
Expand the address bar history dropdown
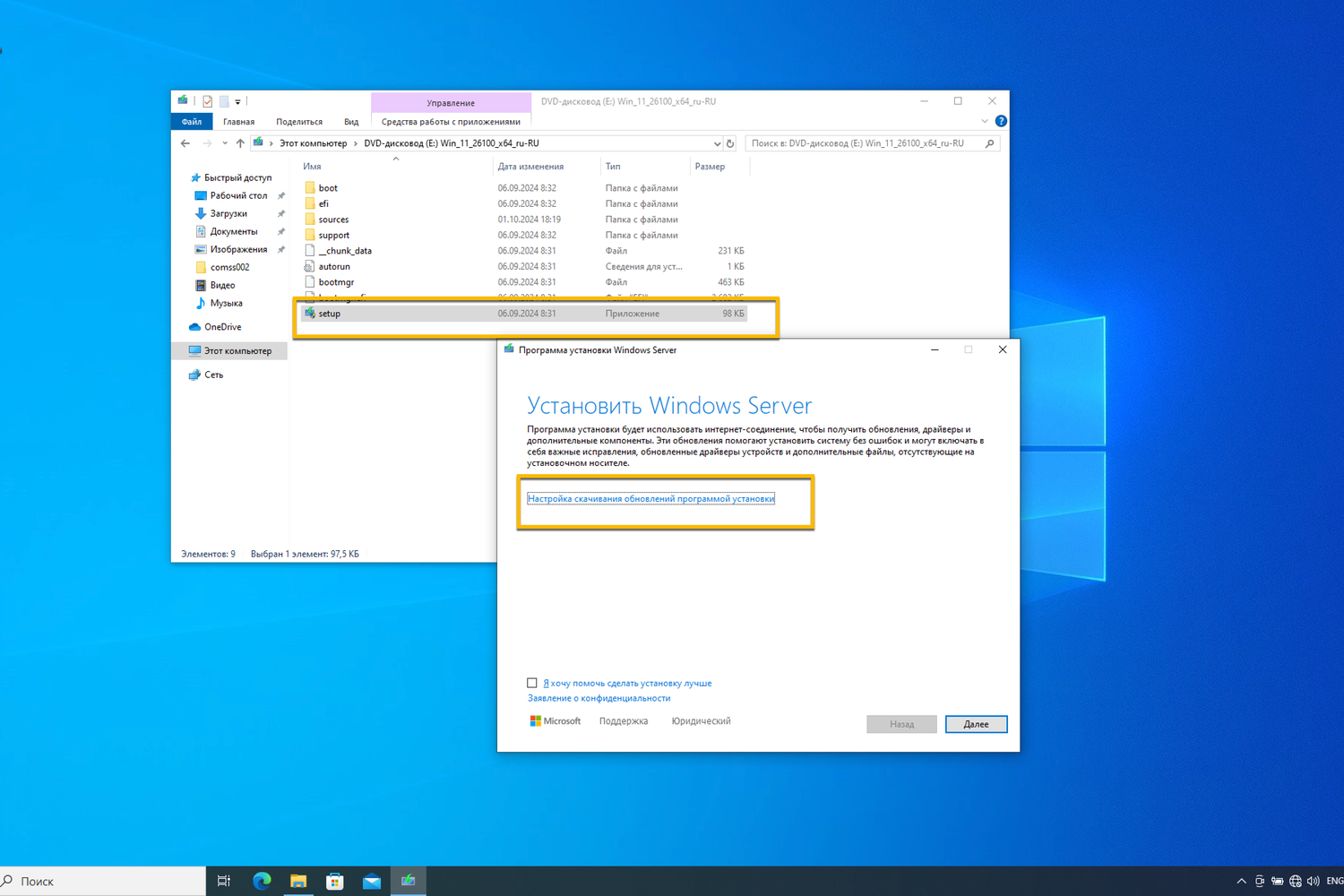point(717,143)
